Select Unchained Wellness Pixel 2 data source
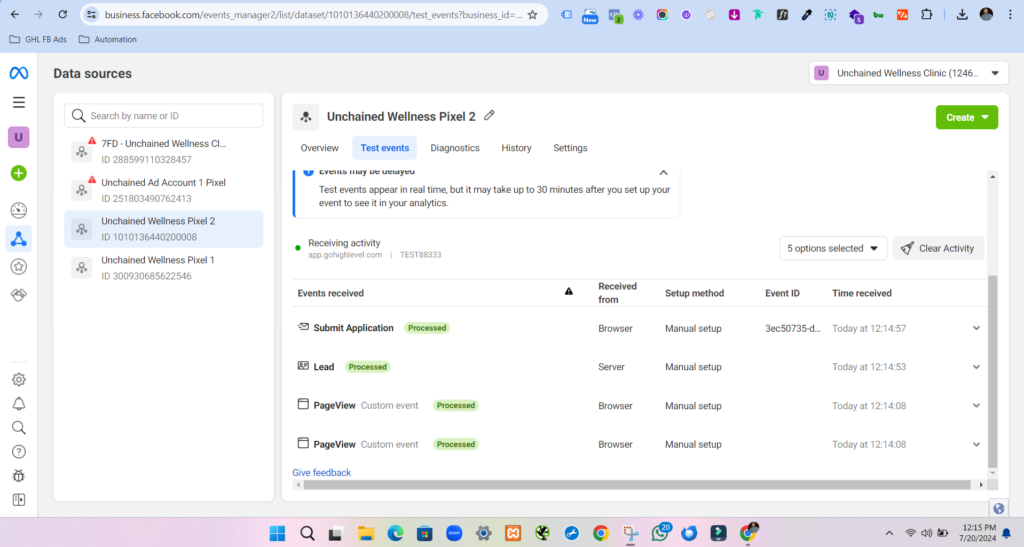This screenshot has width=1024, height=547. pos(163,229)
